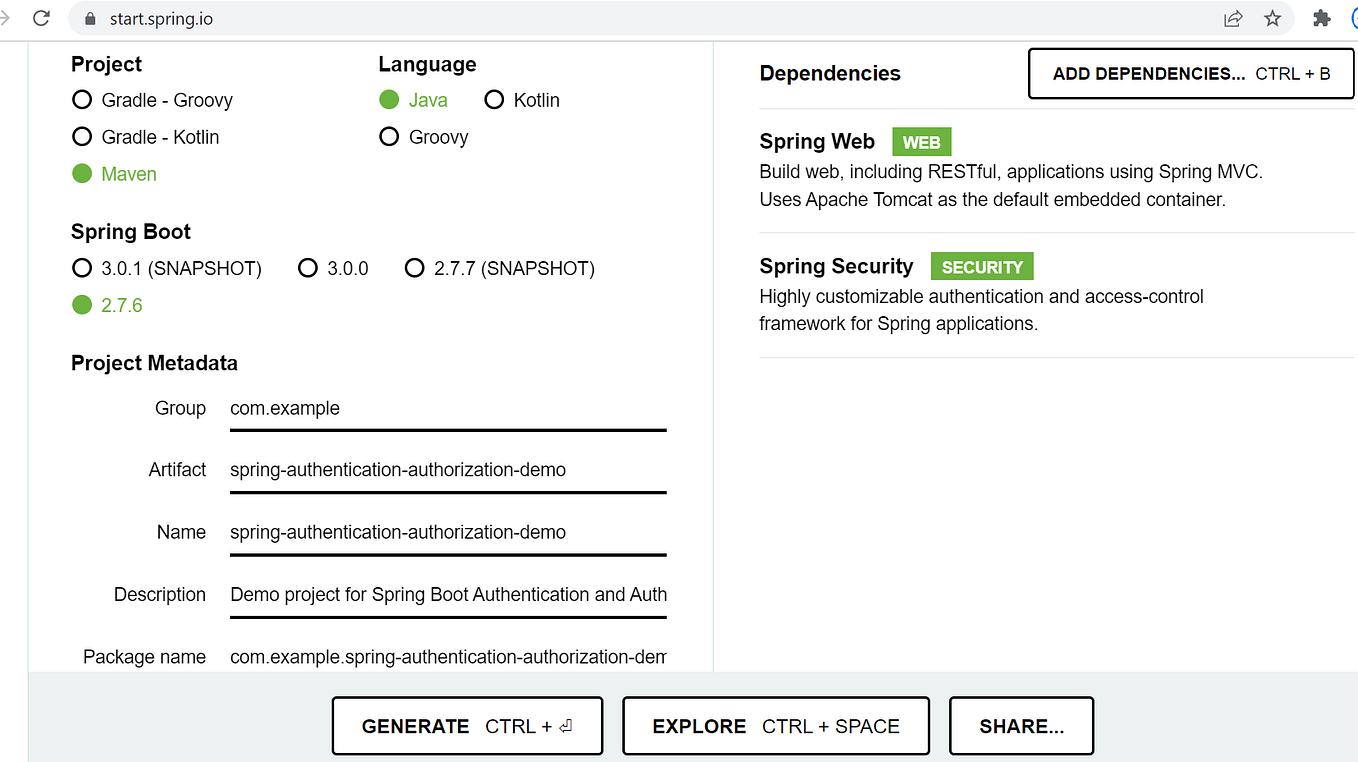Choose Spring Boot version 3.0.0
Viewport: 1358px width, 762px height.
click(x=308, y=268)
